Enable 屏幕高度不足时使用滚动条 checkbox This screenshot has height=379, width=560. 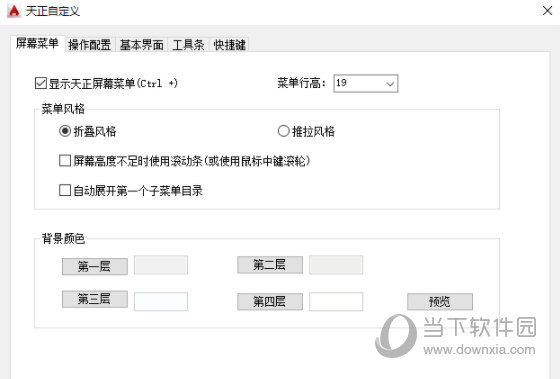(x=65, y=161)
